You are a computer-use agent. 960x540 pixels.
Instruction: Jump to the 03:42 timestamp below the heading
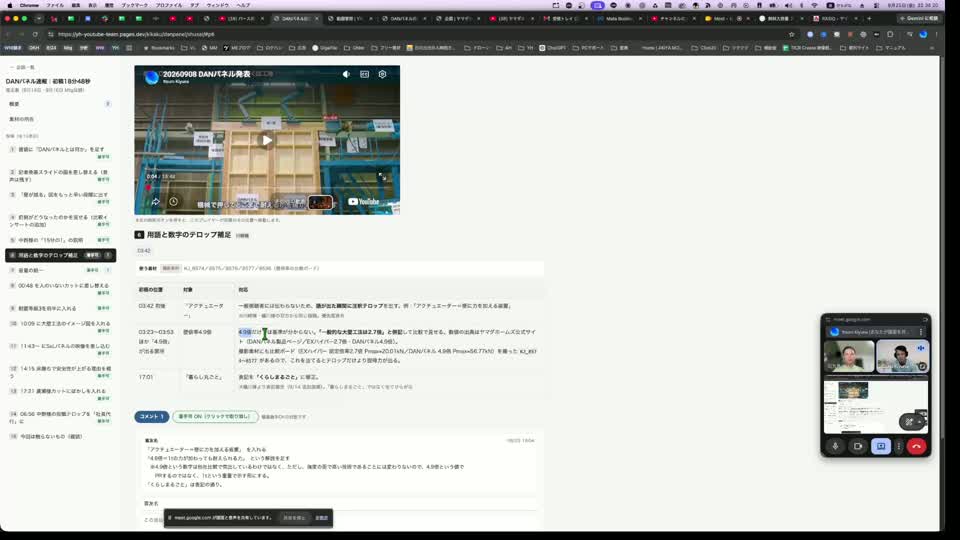click(144, 251)
